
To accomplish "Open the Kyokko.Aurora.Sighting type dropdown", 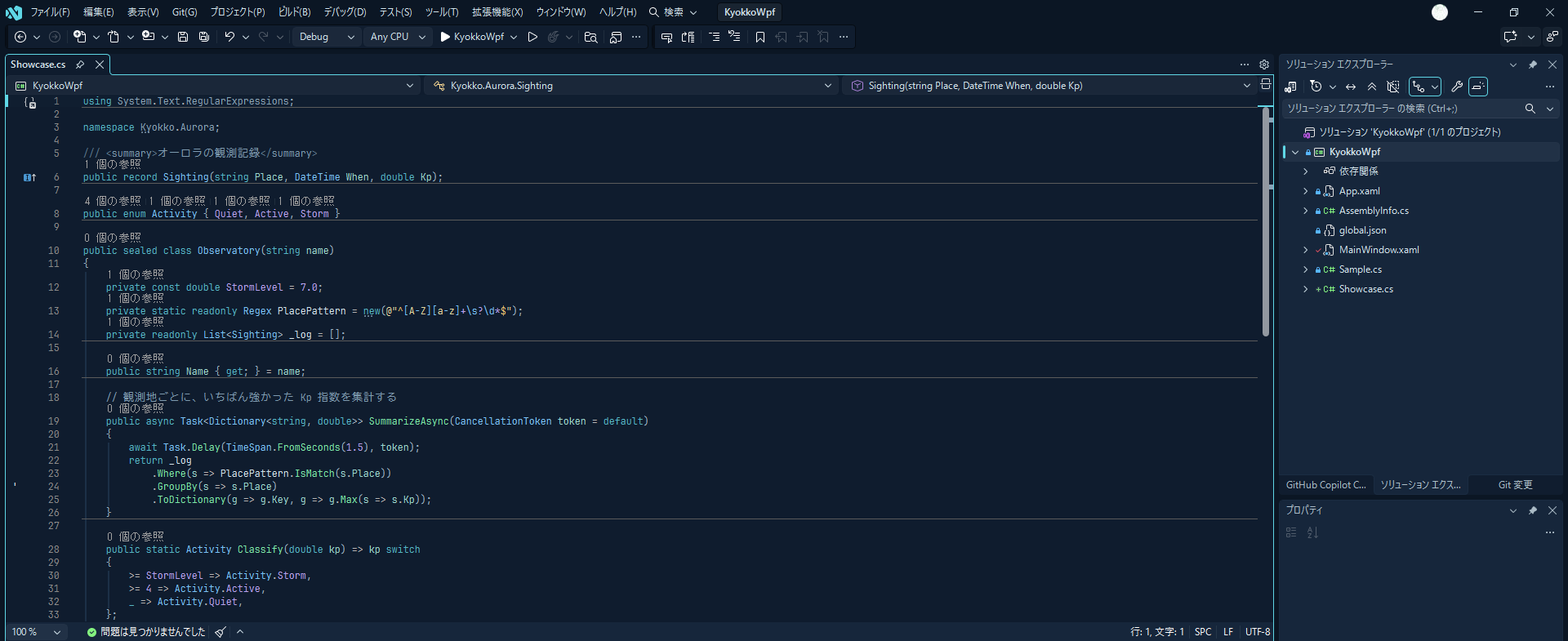I will click(630, 86).
